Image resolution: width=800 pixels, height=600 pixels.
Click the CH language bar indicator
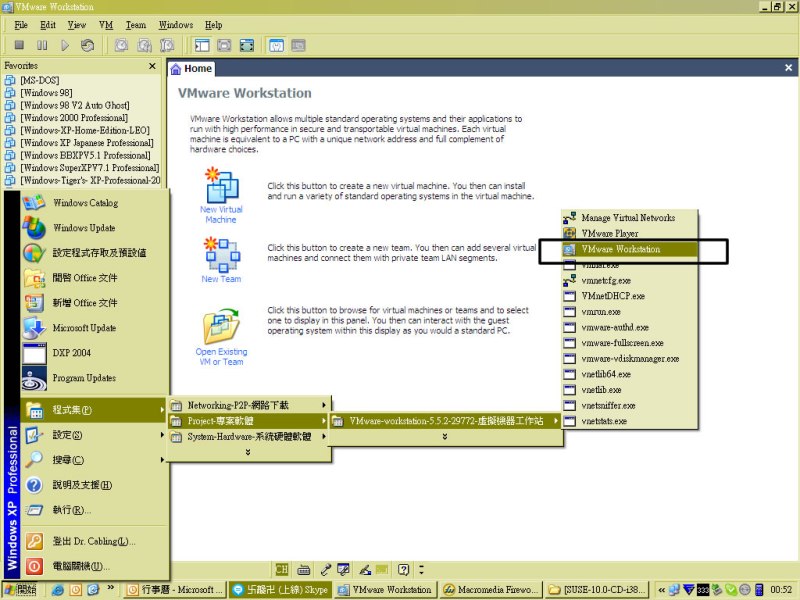pos(282,569)
